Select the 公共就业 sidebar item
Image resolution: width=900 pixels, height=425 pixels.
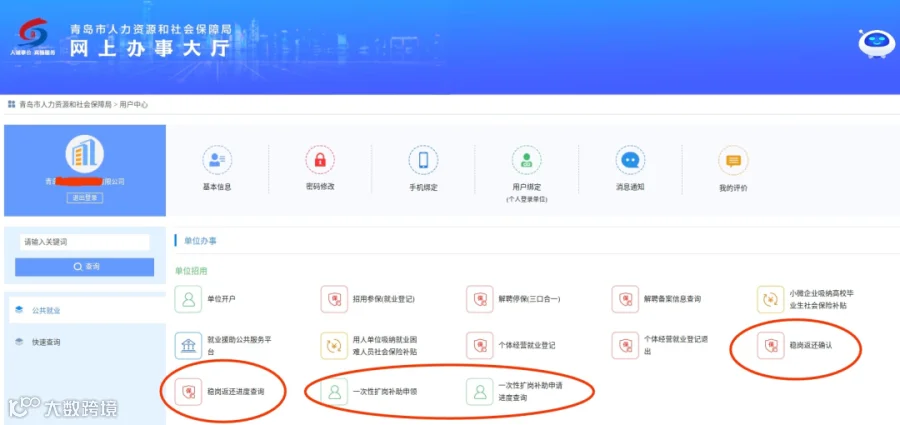click(85, 311)
